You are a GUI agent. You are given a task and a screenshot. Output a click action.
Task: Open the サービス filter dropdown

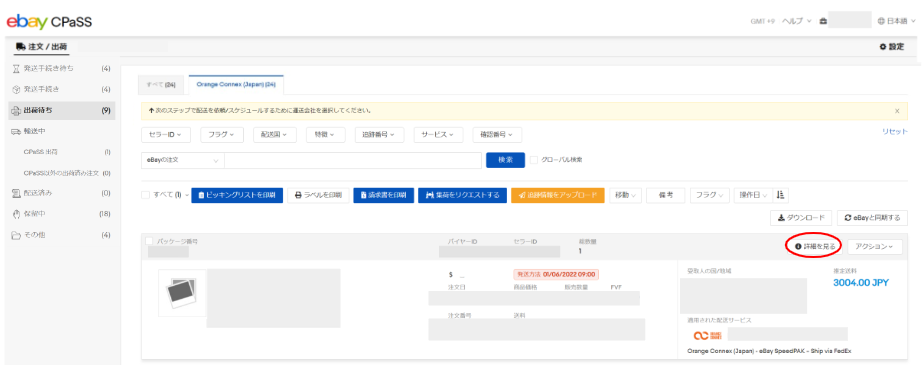438,135
